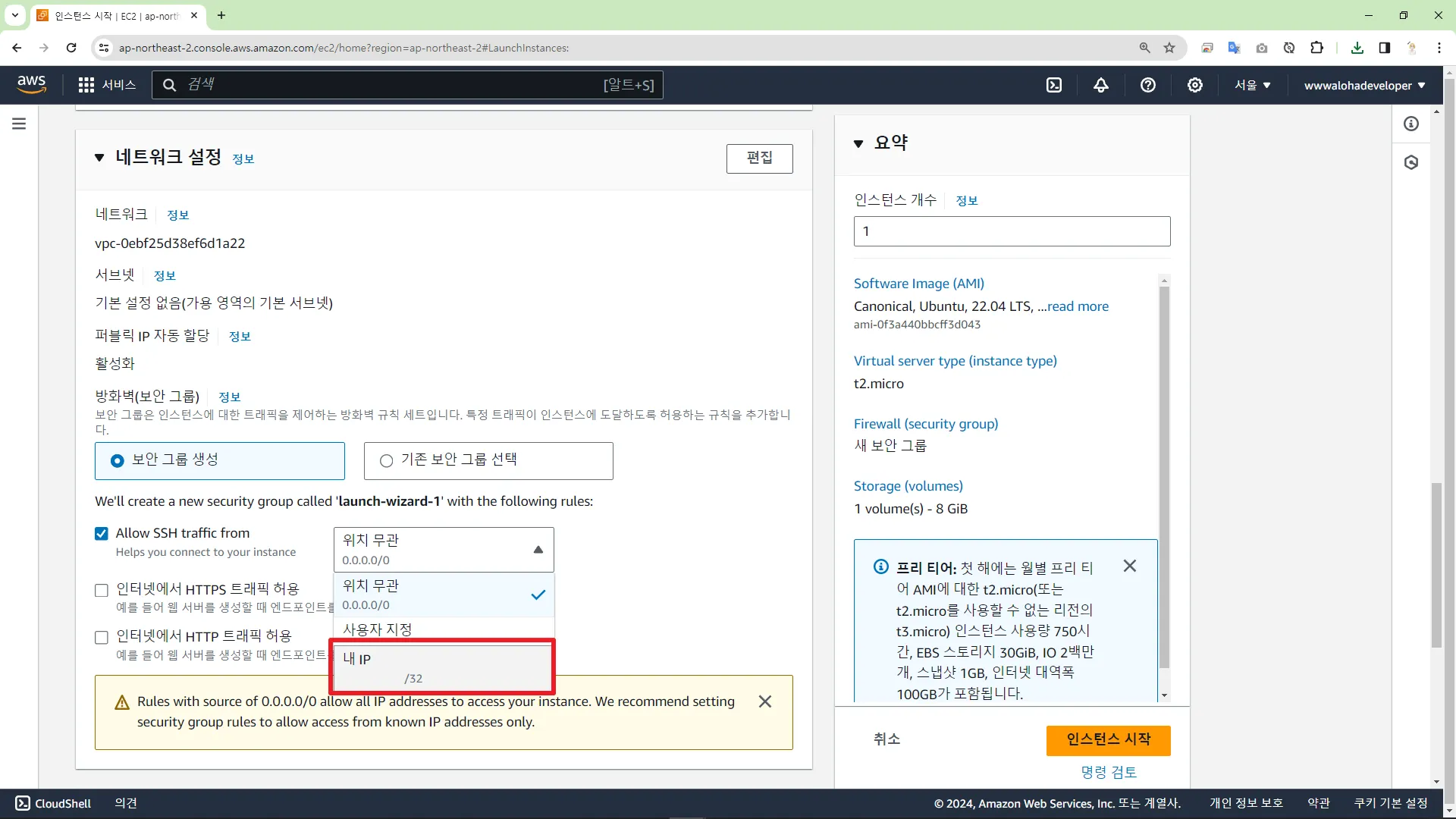Click the help question mark icon
Image resolution: width=1456 pixels, height=819 pixels.
pos(1148,85)
